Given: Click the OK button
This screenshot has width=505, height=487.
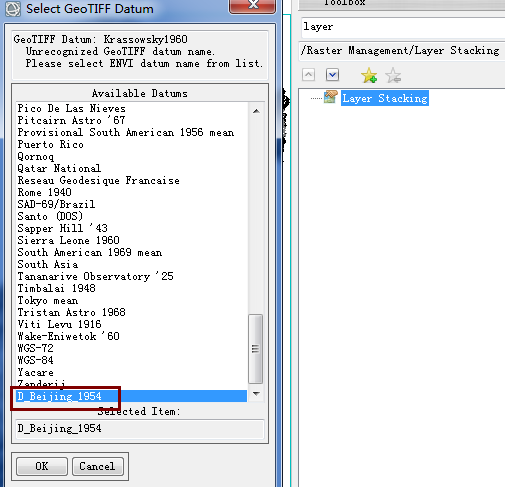Looking at the screenshot, I should [42, 466].
